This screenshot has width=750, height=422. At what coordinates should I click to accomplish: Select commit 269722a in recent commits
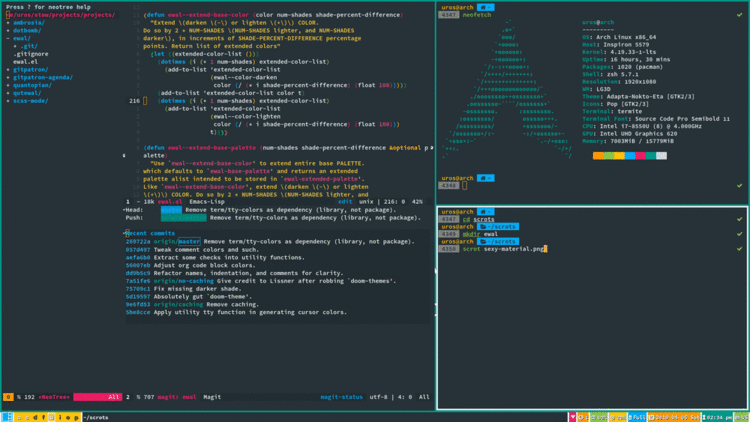click(x=269, y=242)
